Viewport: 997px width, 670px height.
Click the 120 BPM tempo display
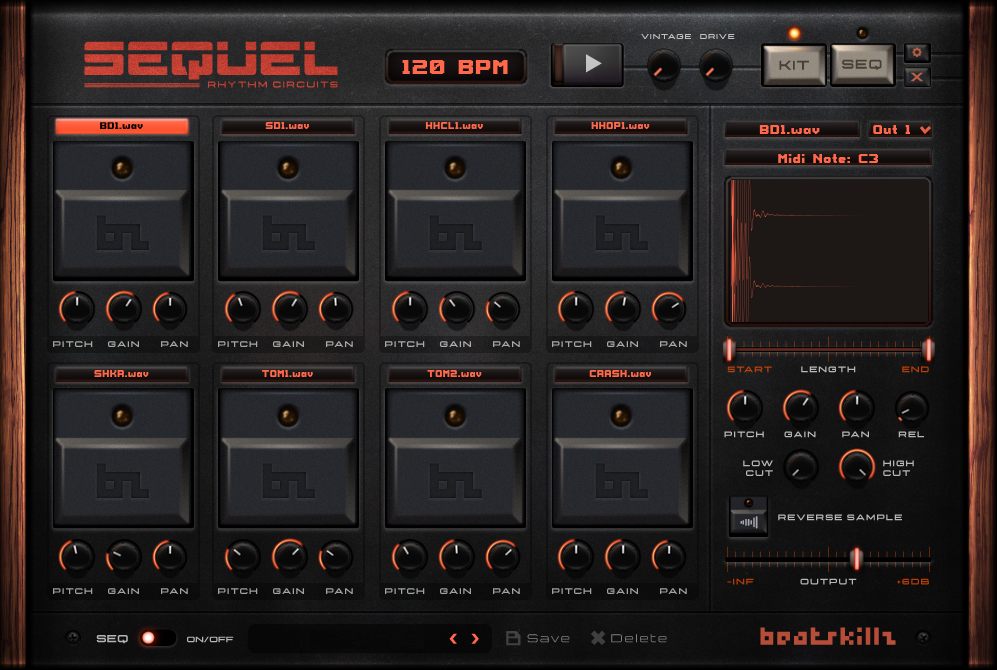click(455, 67)
